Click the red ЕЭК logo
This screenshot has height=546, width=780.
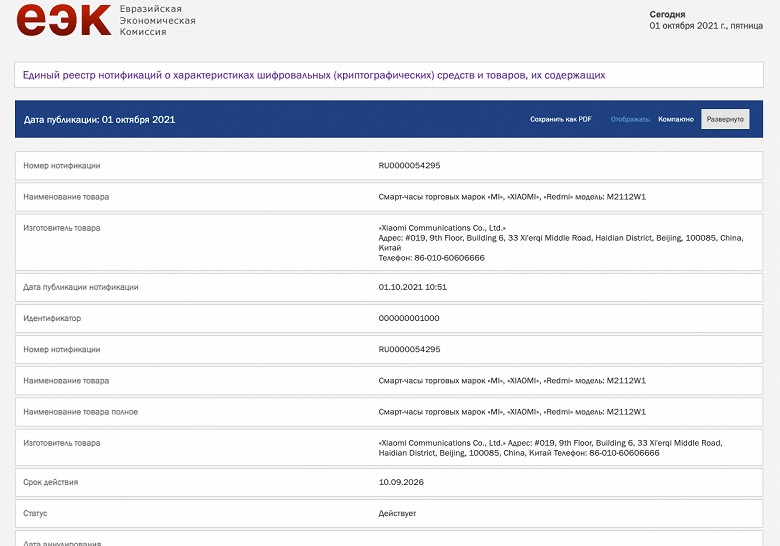coord(64,19)
